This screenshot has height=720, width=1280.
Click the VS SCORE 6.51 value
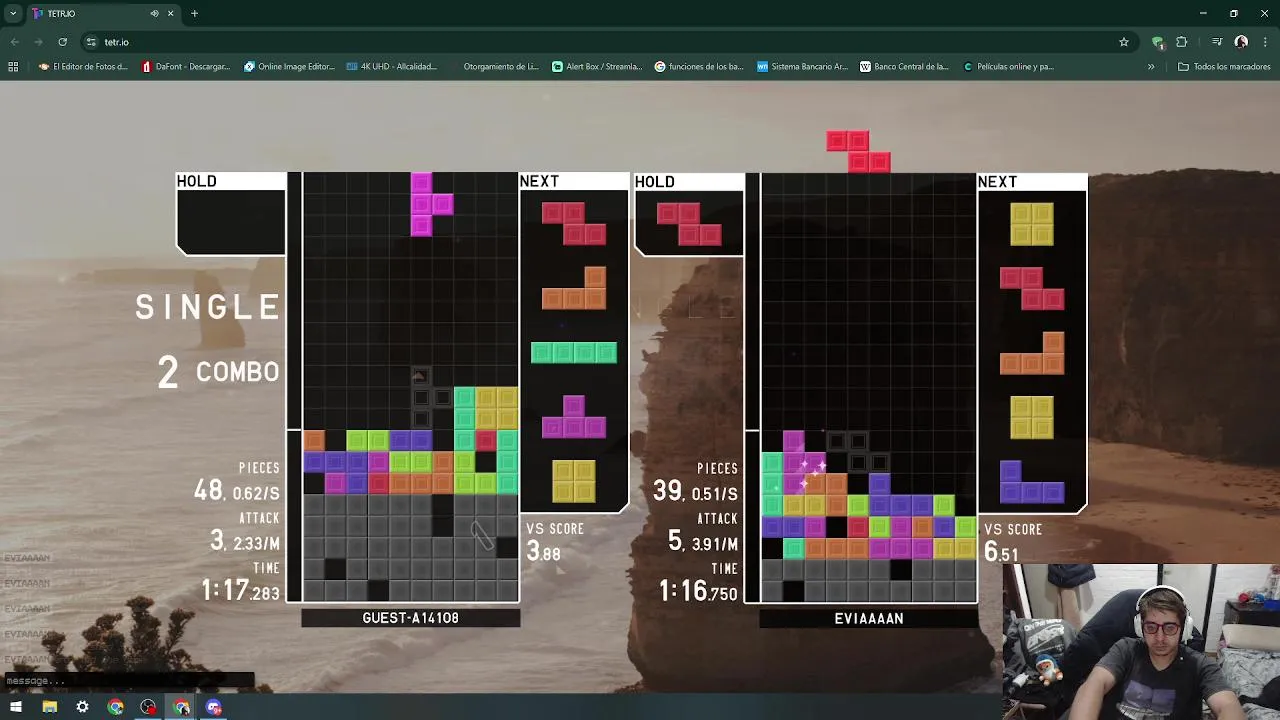[x=1001, y=553]
